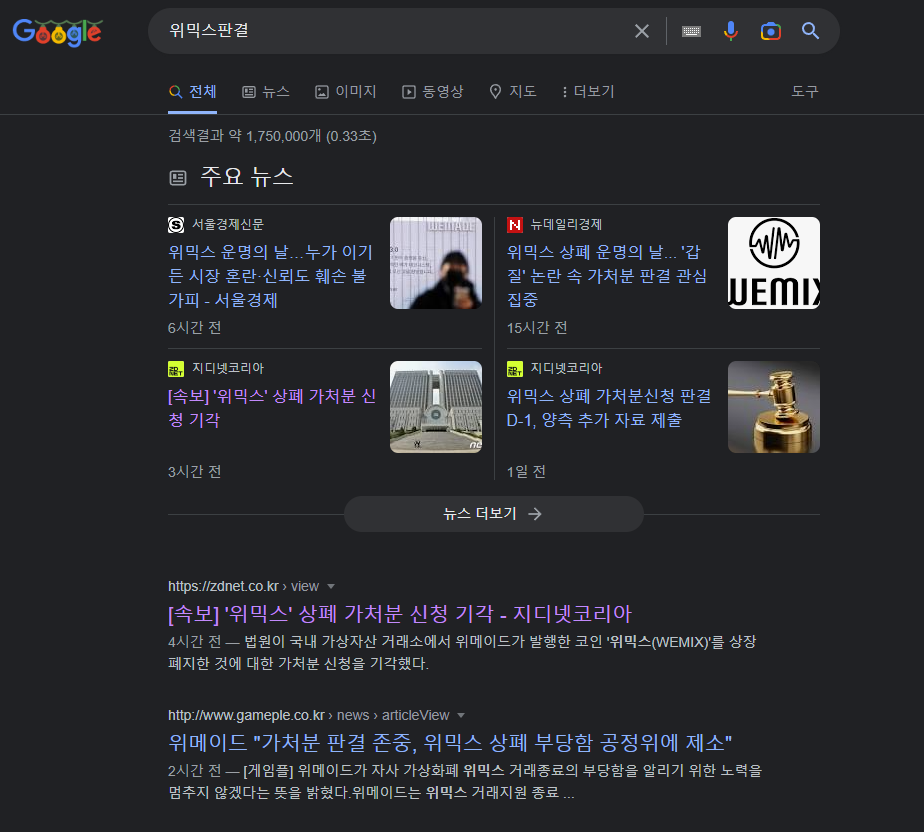Open the courthouse building thumbnail
Screen dimensions: 924x832
tap(435, 407)
